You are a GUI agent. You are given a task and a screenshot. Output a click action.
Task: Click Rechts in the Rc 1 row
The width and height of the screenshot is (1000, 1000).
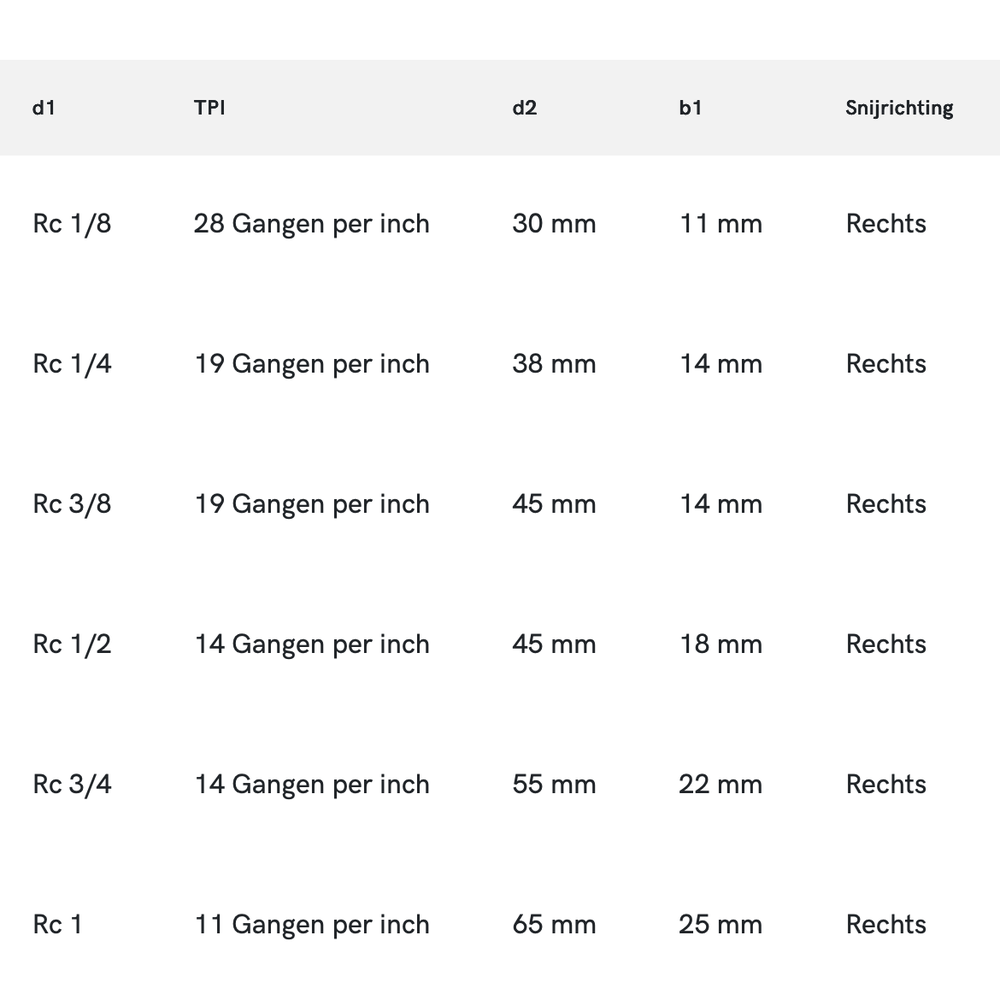pos(886,925)
